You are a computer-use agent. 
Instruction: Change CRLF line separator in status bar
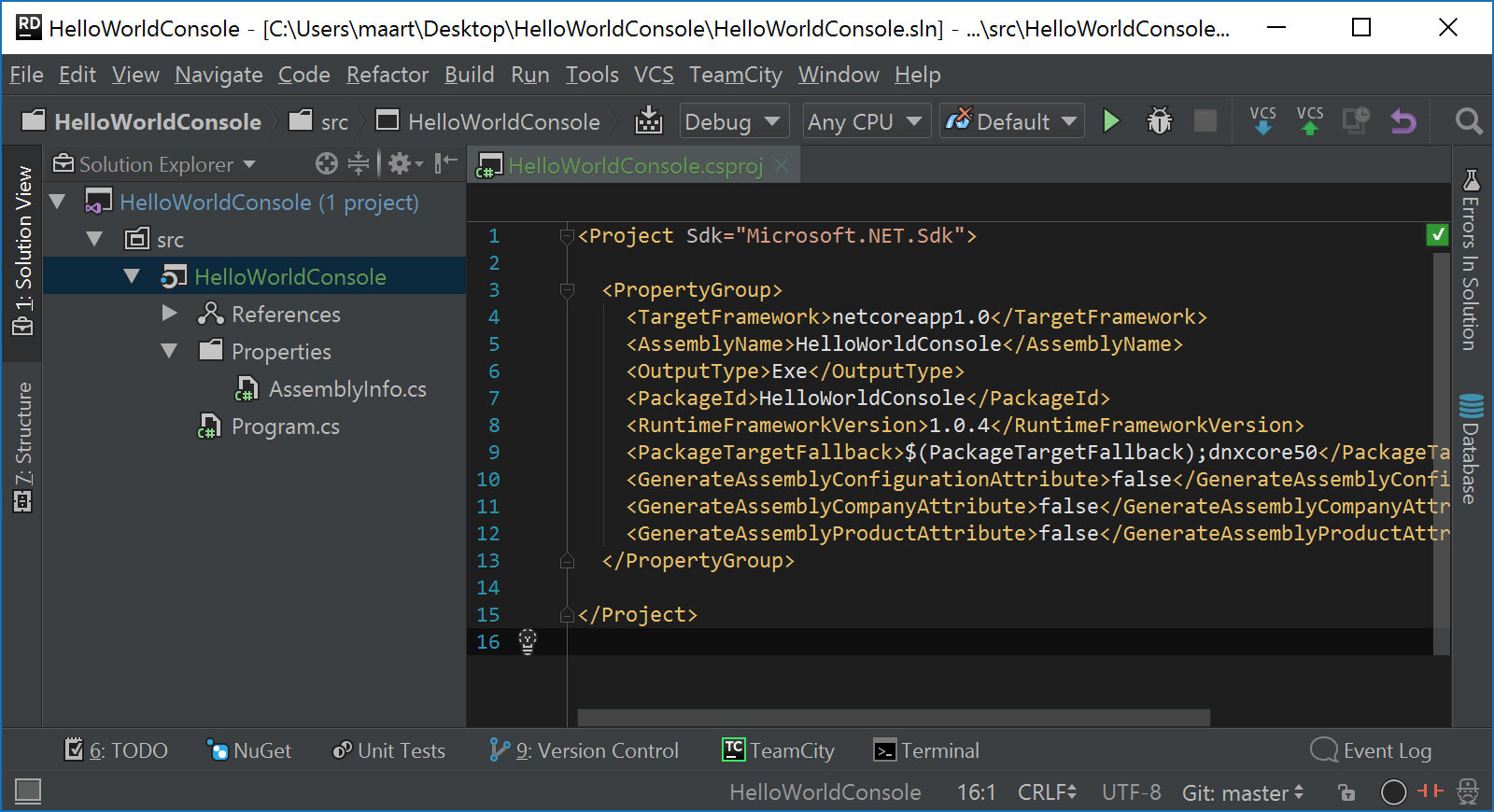1047,792
